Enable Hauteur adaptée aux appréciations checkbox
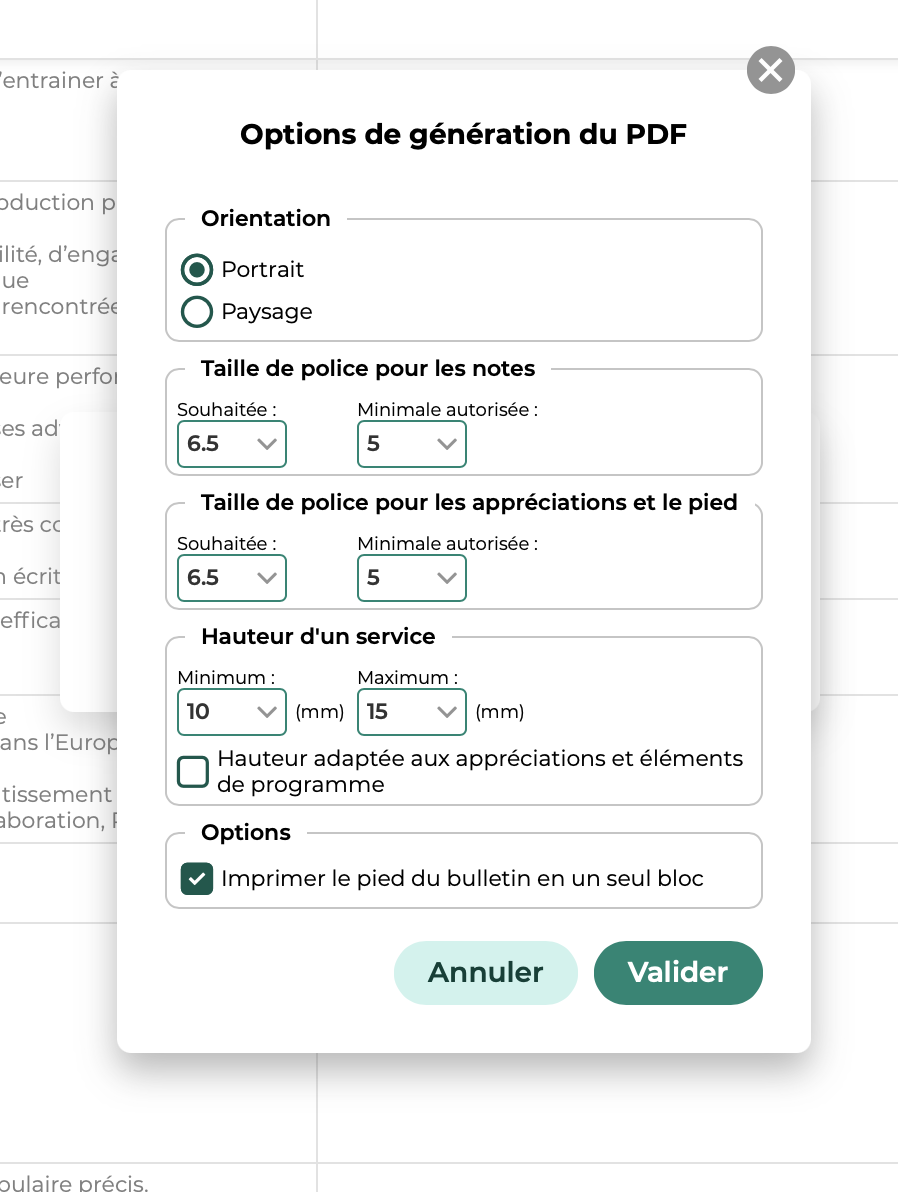This screenshot has width=898, height=1192. tap(193, 772)
